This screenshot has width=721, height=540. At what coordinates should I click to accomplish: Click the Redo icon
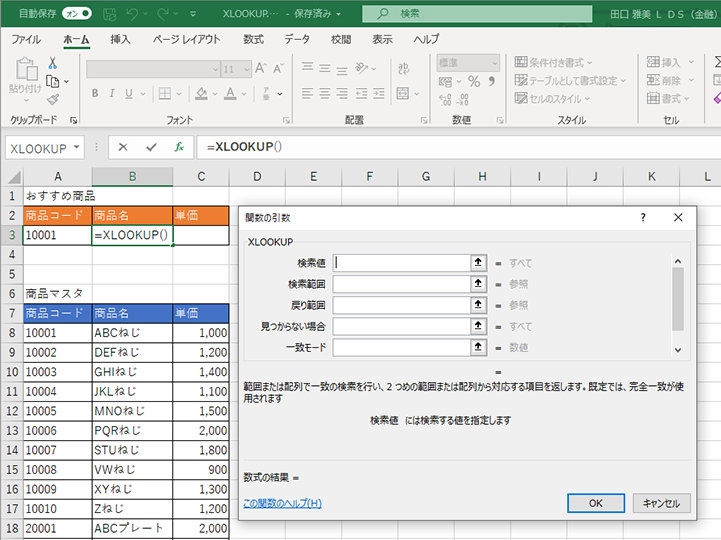tap(162, 14)
